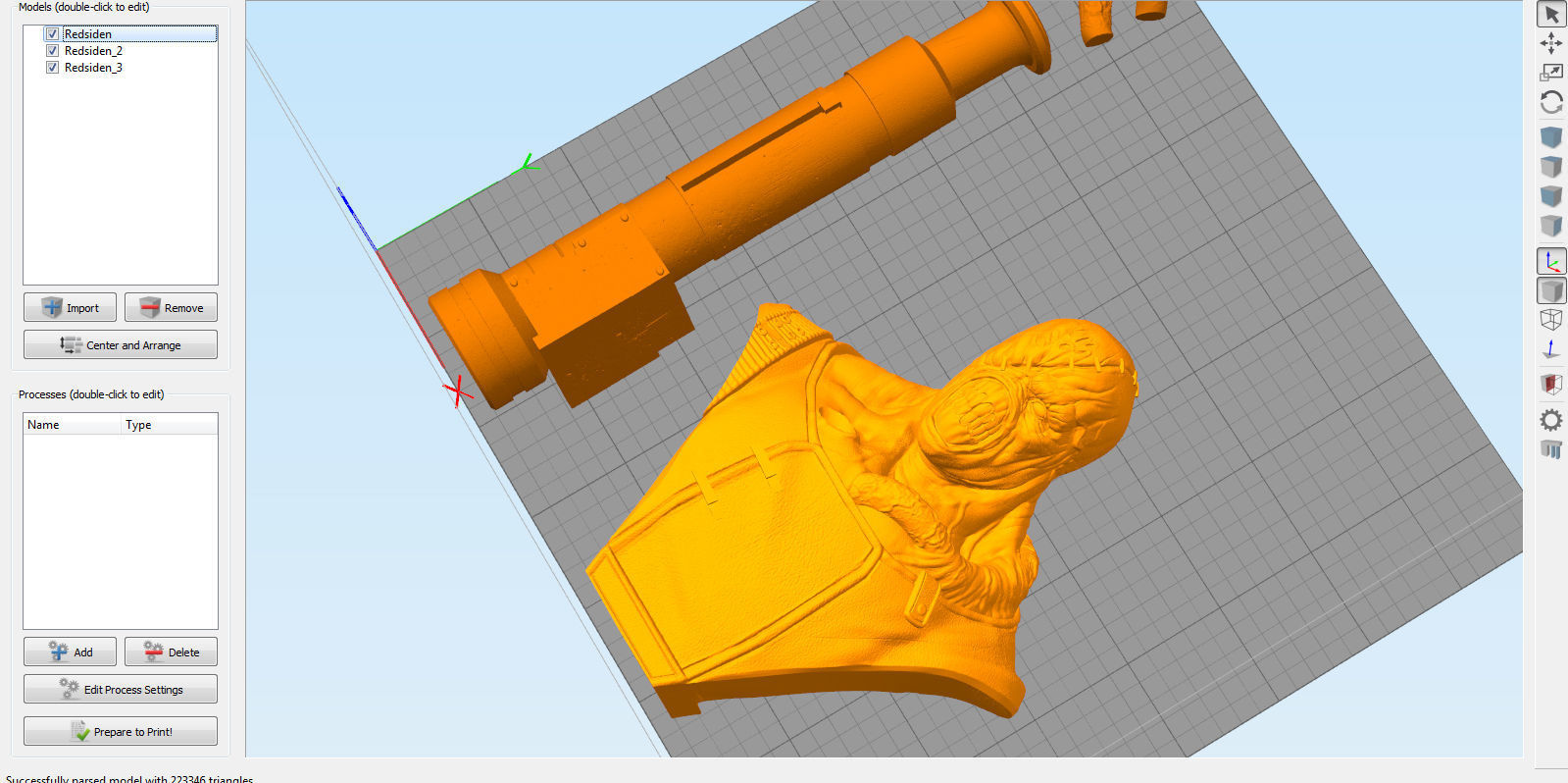
Task: Activate the scale models tool
Action: click(1551, 73)
